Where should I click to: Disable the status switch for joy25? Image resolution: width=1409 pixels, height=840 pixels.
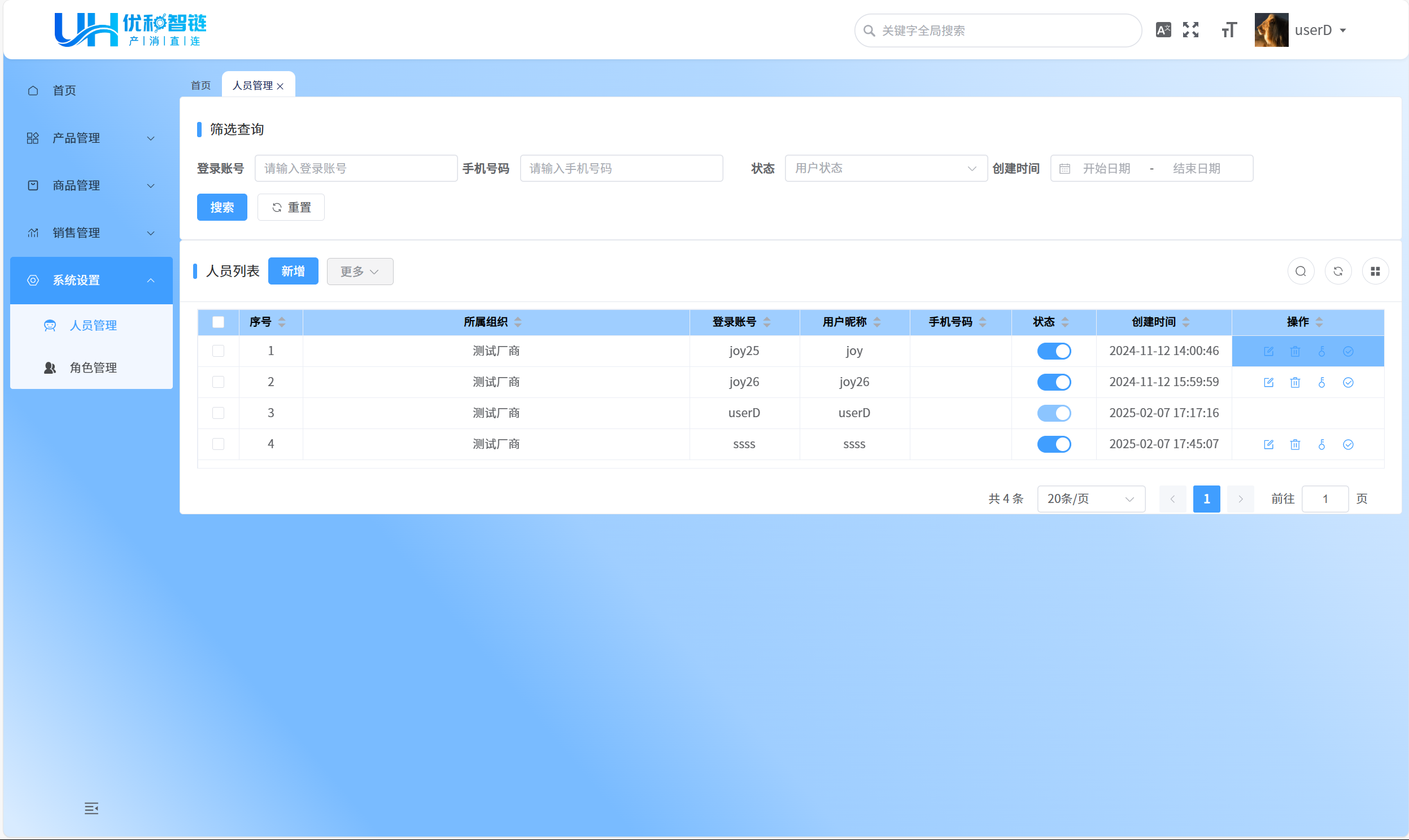pos(1053,351)
